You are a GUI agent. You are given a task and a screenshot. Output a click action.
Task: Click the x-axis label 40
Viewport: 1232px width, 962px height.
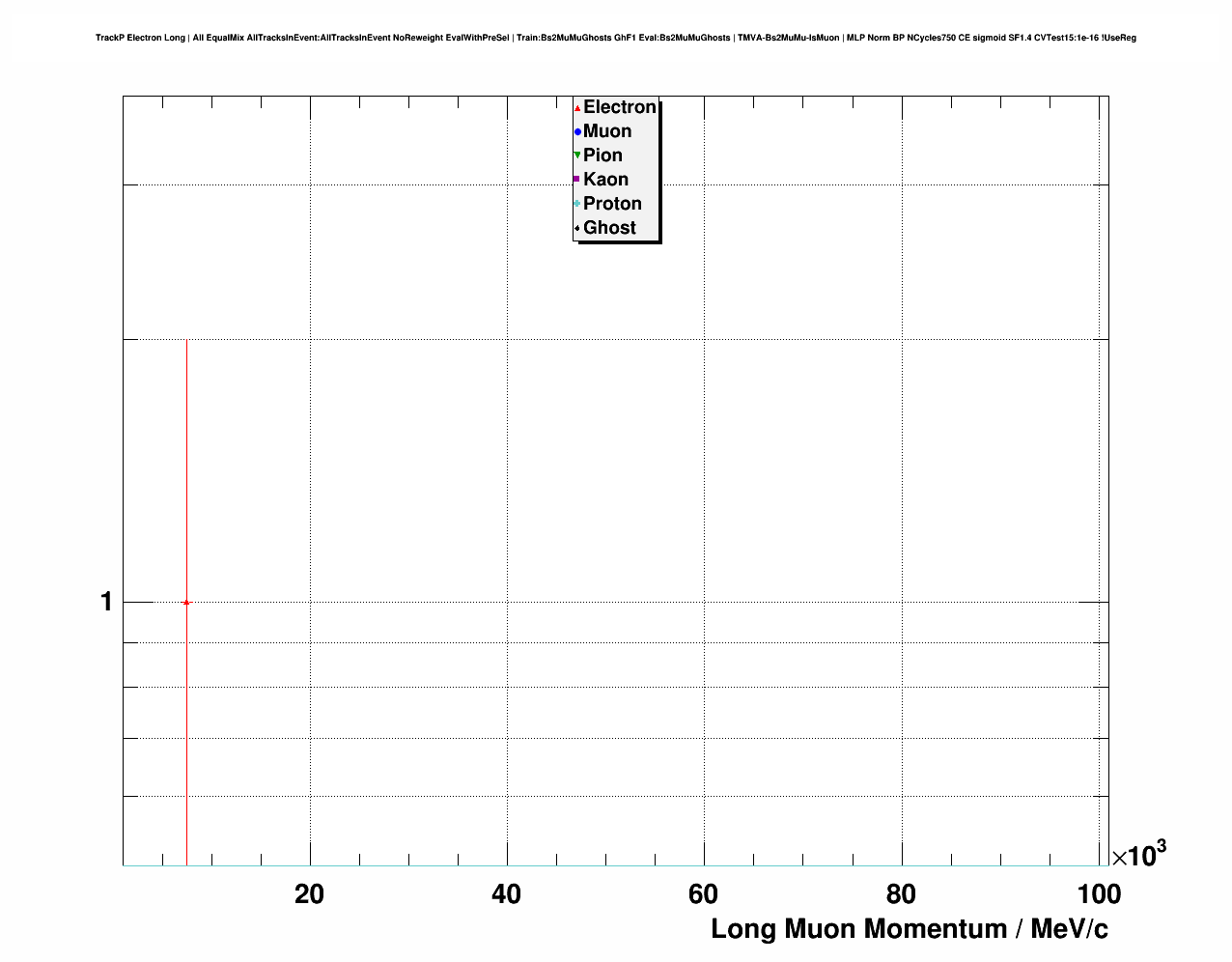tap(506, 894)
